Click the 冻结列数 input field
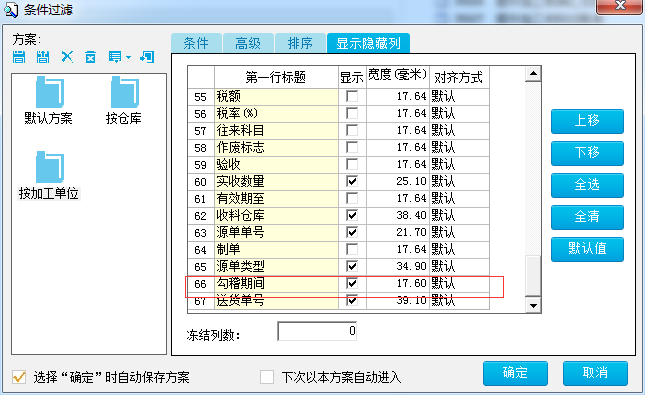Screen dimensions: 645x395 tap(317, 331)
